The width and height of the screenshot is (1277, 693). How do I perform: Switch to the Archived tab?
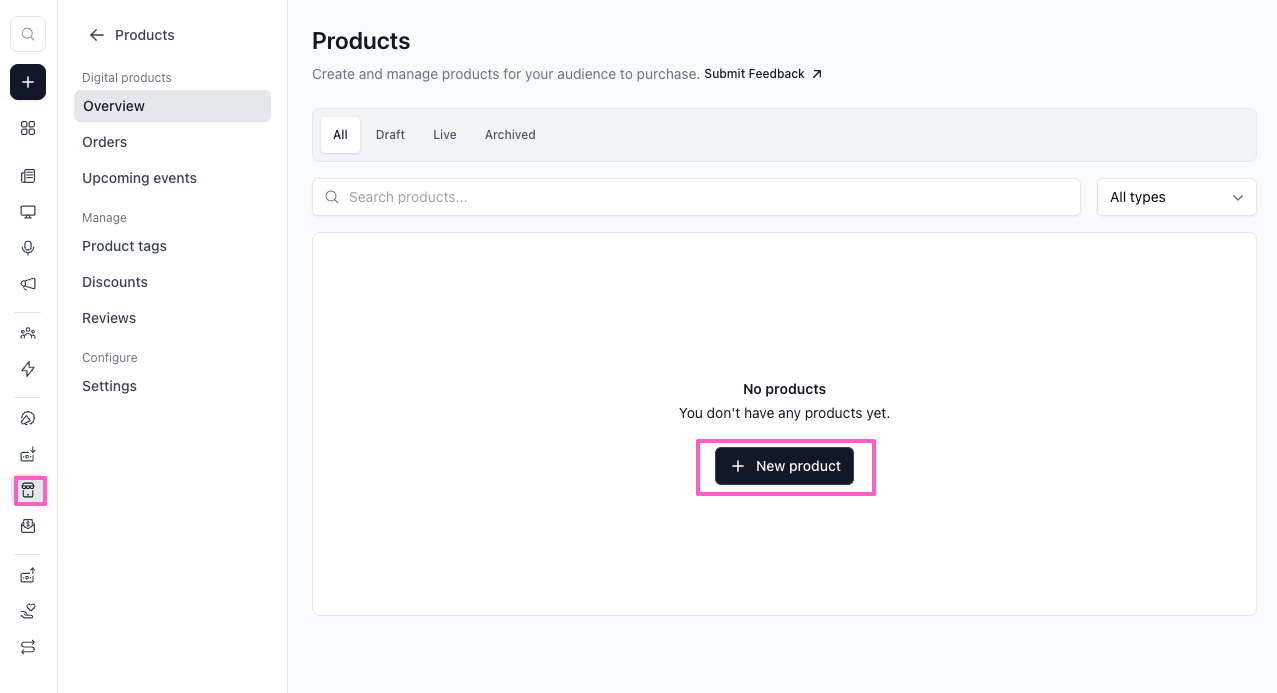tap(510, 135)
